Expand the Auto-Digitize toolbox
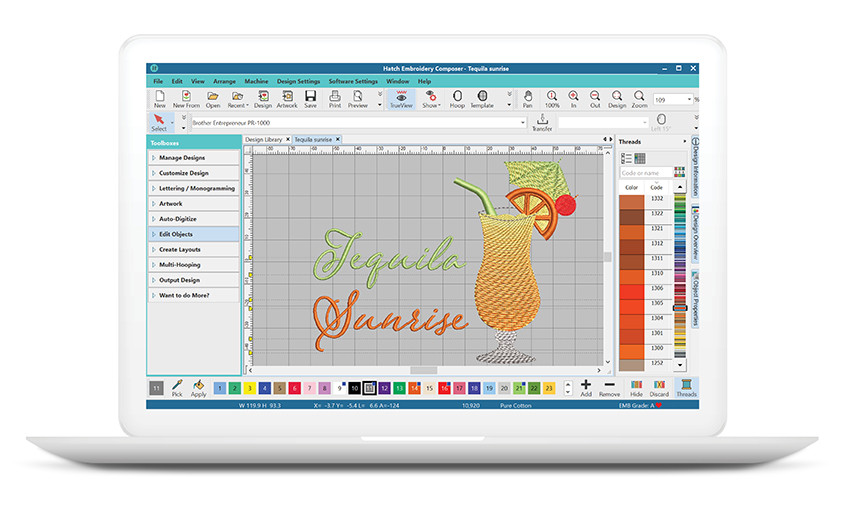This screenshot has width=844, height=506. pos(194,219)
